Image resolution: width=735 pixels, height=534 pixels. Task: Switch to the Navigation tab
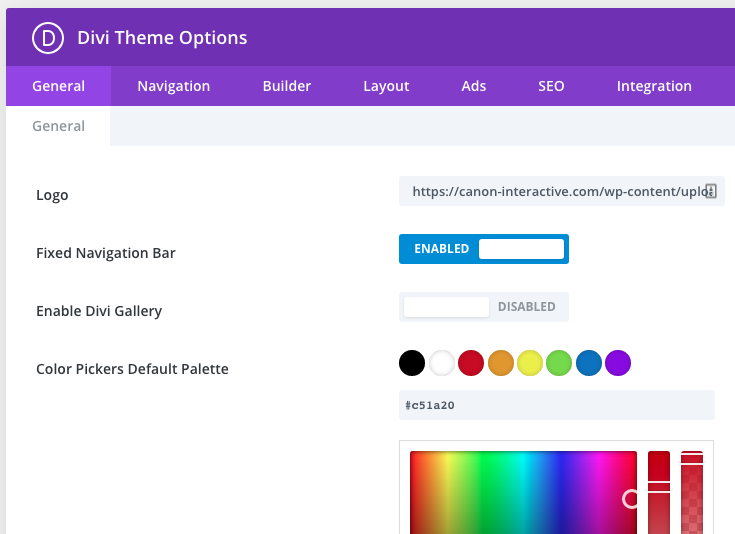click(x=173, y=86)
